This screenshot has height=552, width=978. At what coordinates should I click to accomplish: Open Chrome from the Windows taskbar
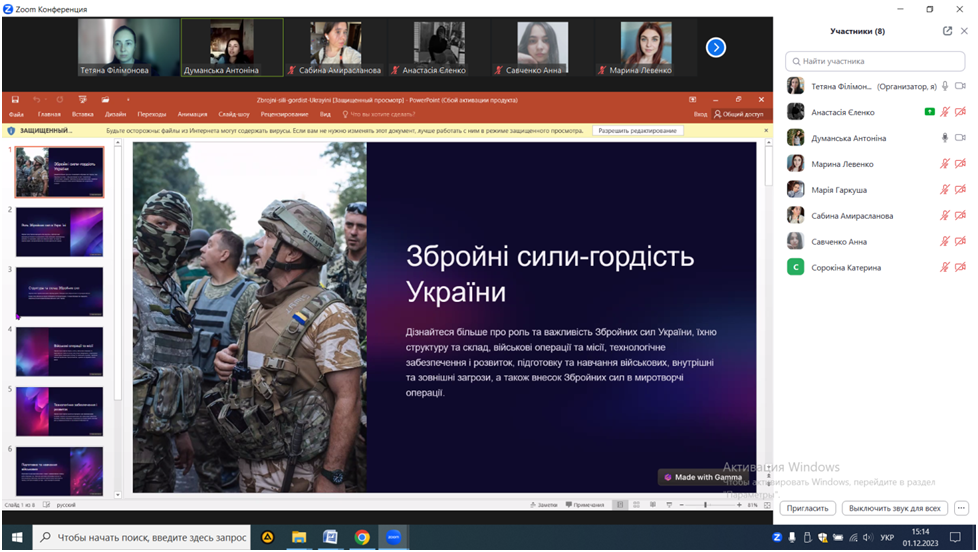click(x=362, y=537)
